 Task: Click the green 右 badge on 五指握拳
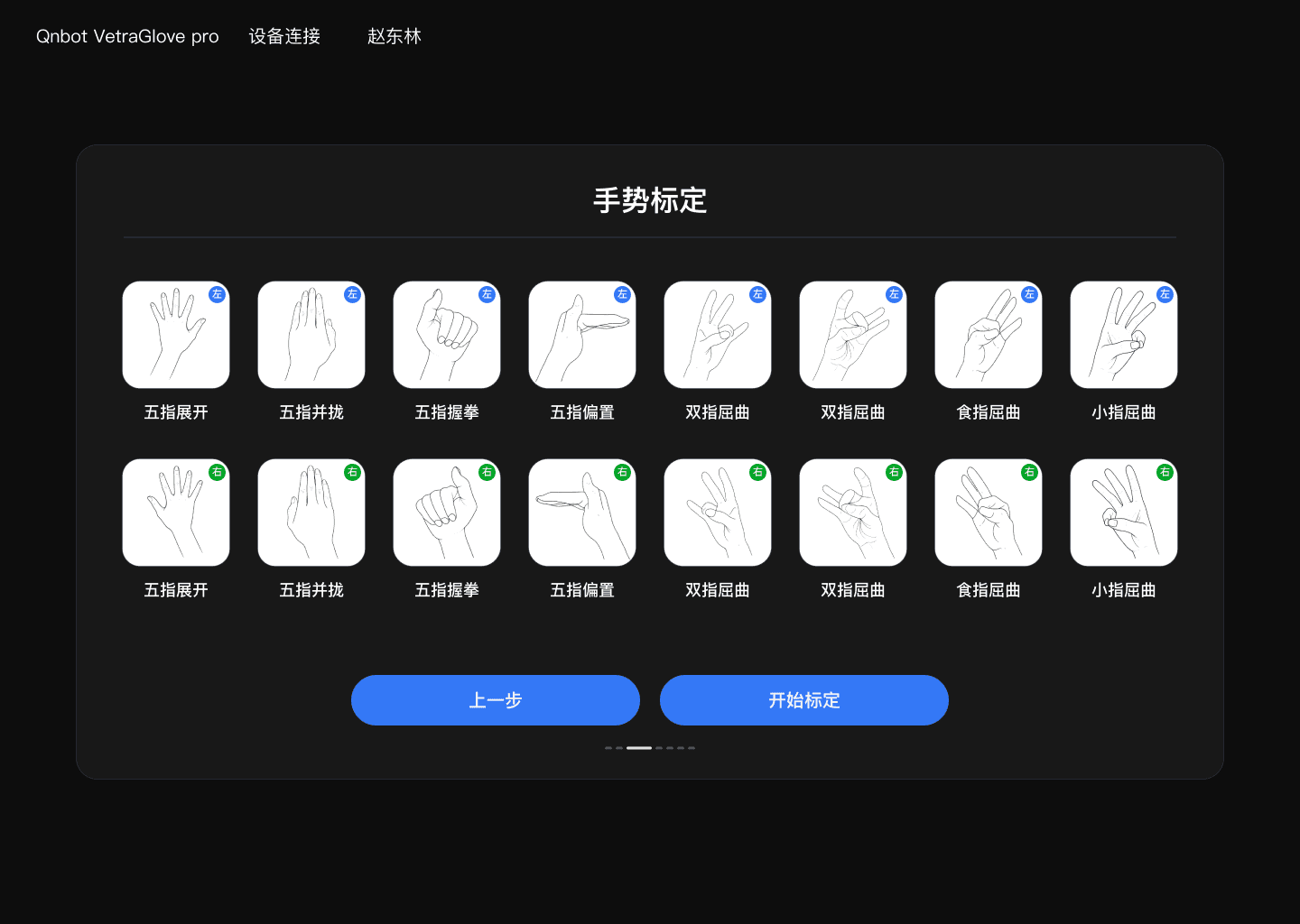[487, 472]
